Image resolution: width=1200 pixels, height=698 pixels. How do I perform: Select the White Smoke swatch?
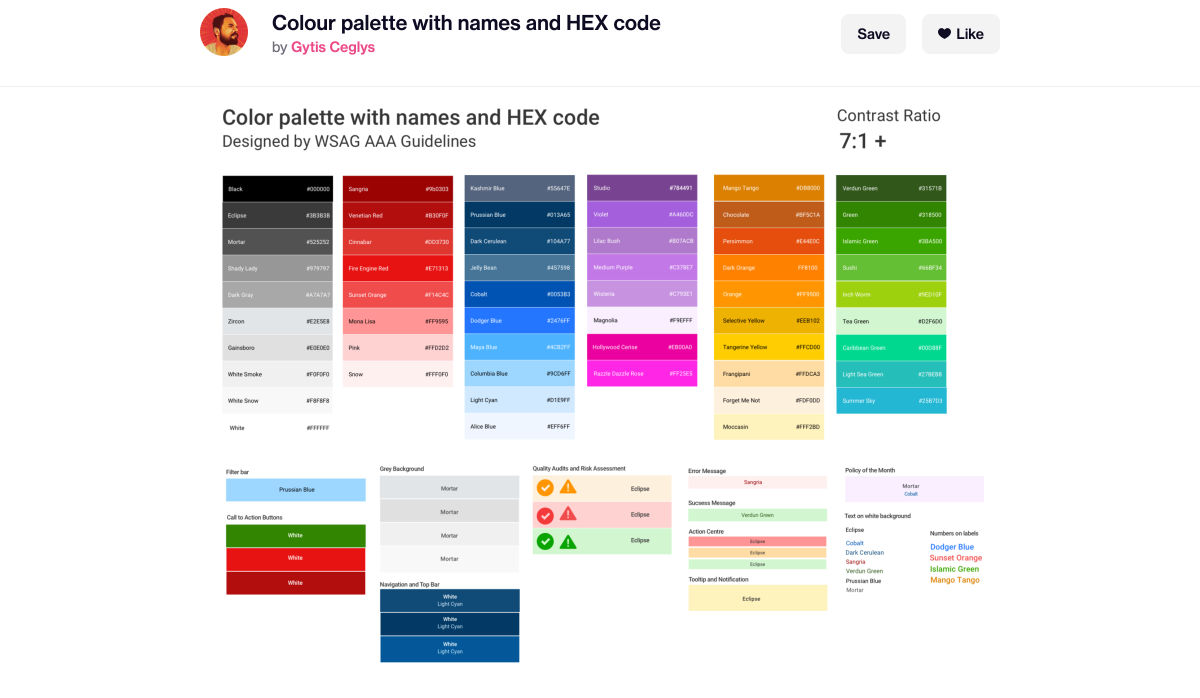click(x=277, y=374)
